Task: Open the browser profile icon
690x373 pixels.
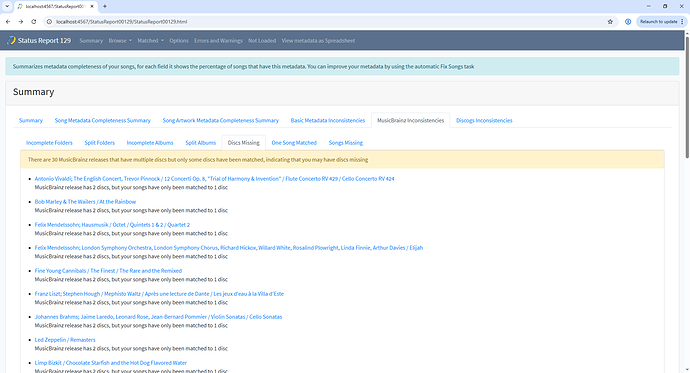Action: pos(628,22)
